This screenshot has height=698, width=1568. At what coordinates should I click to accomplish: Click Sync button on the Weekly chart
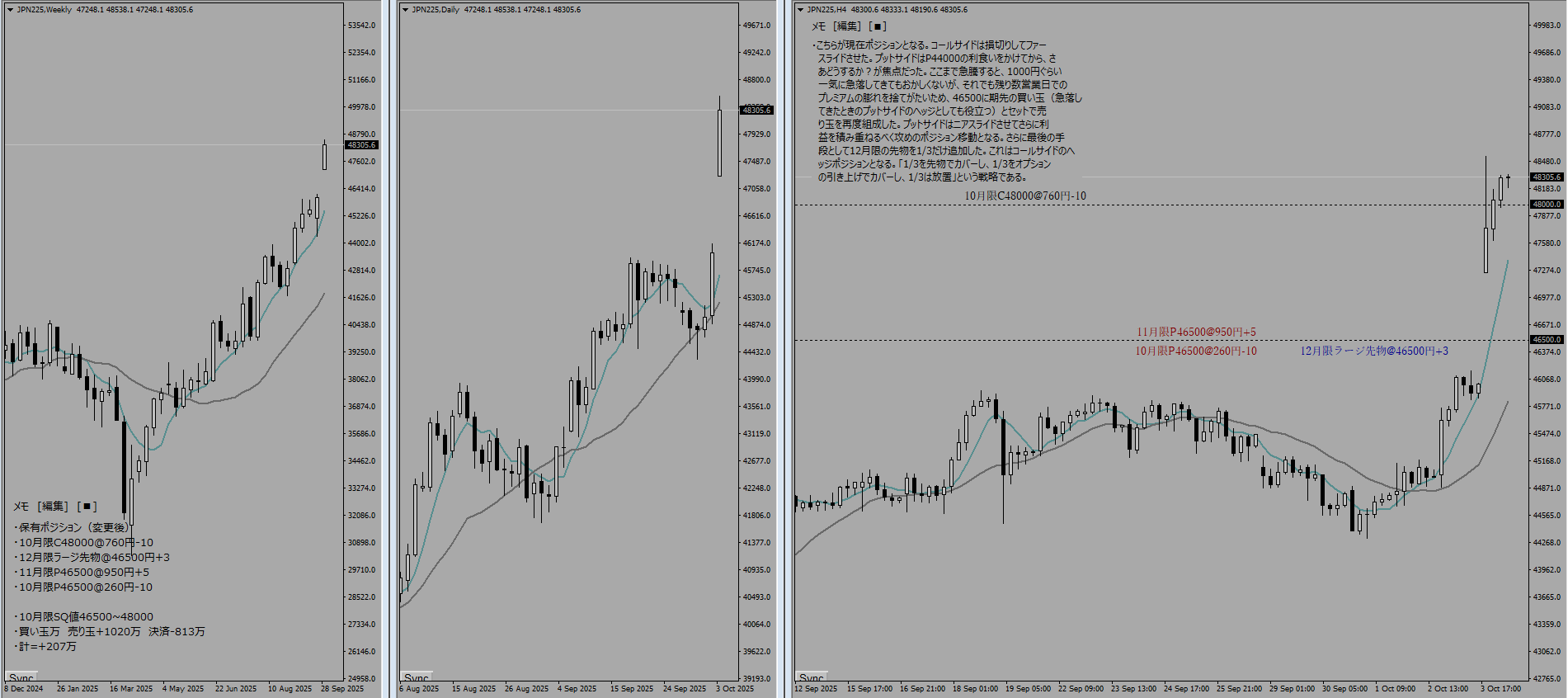tap(21, 678)
